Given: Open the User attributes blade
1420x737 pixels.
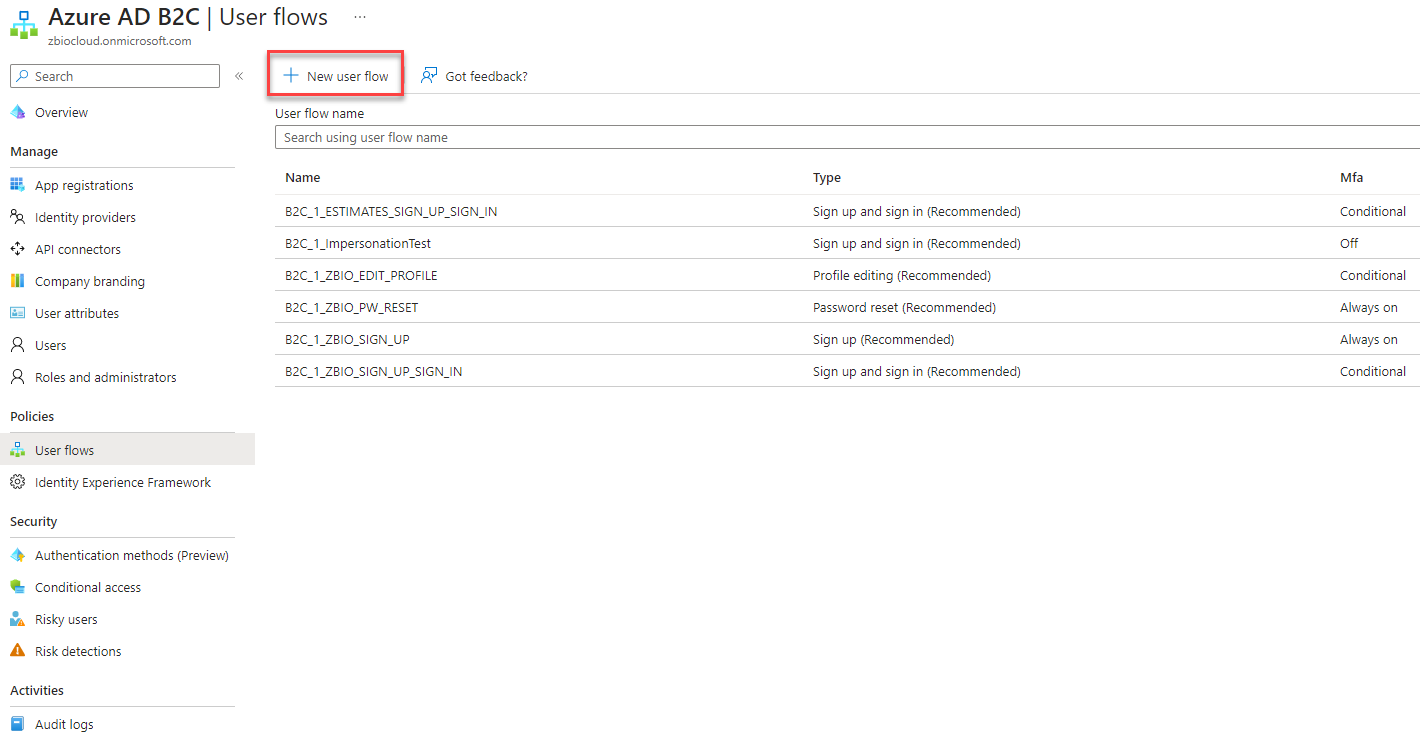Looking at the screenshot, I should coord(78,312).
